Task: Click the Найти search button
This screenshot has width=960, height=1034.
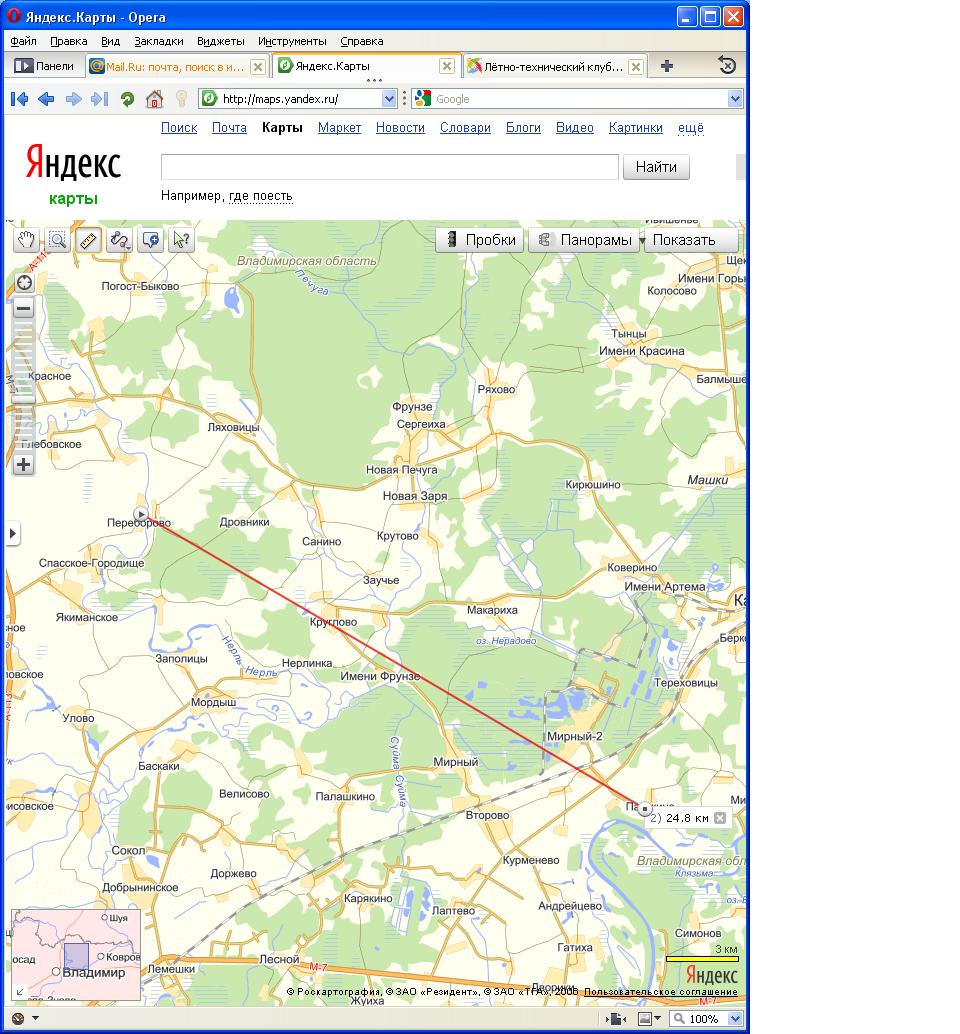Action: pos(656,167)
